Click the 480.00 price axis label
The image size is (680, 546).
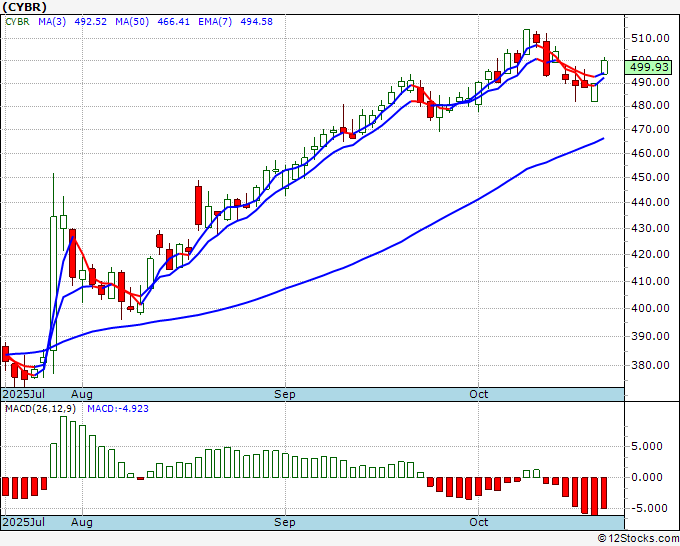point(650,105)
